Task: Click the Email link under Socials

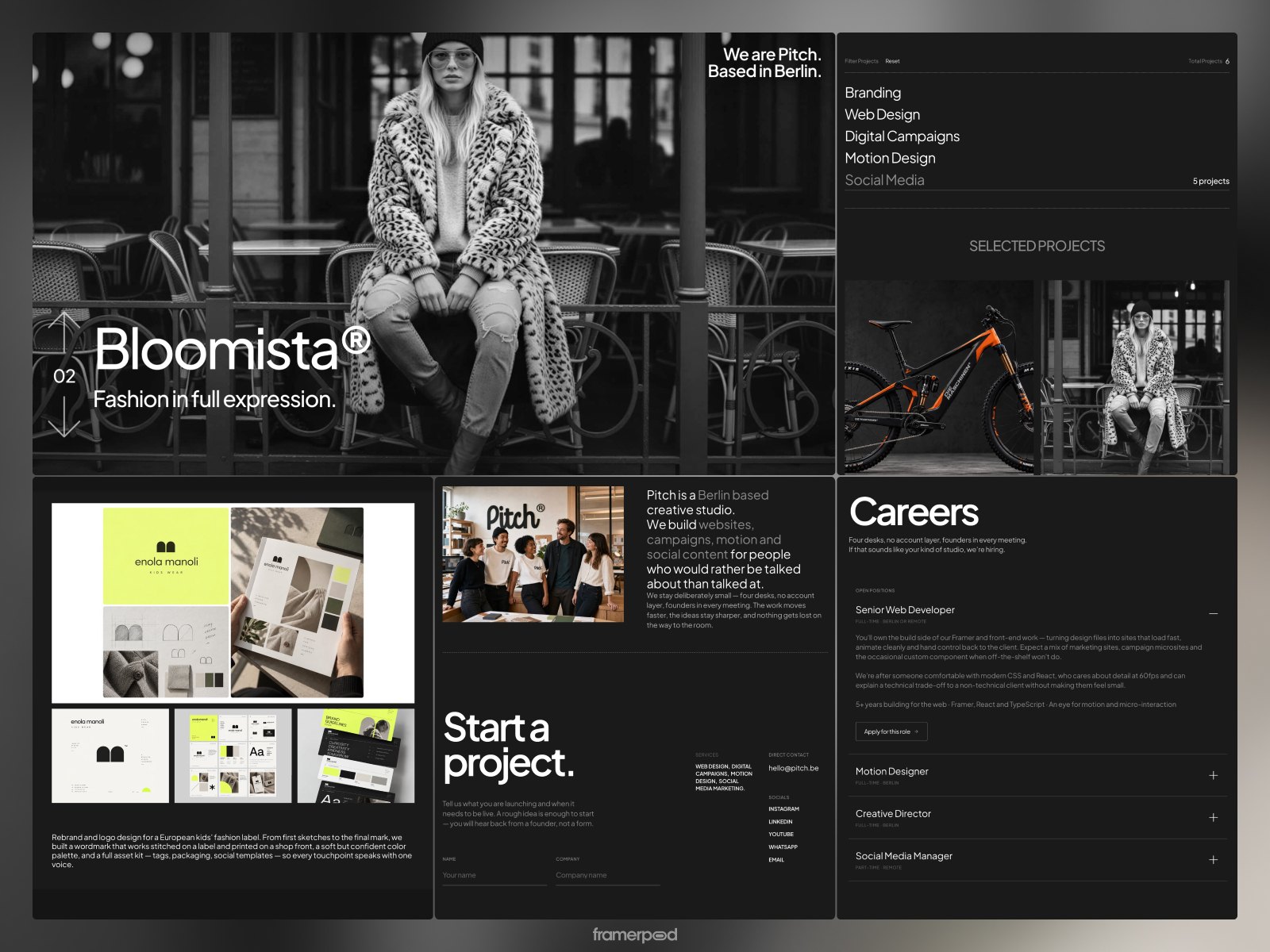Action: 776,860
